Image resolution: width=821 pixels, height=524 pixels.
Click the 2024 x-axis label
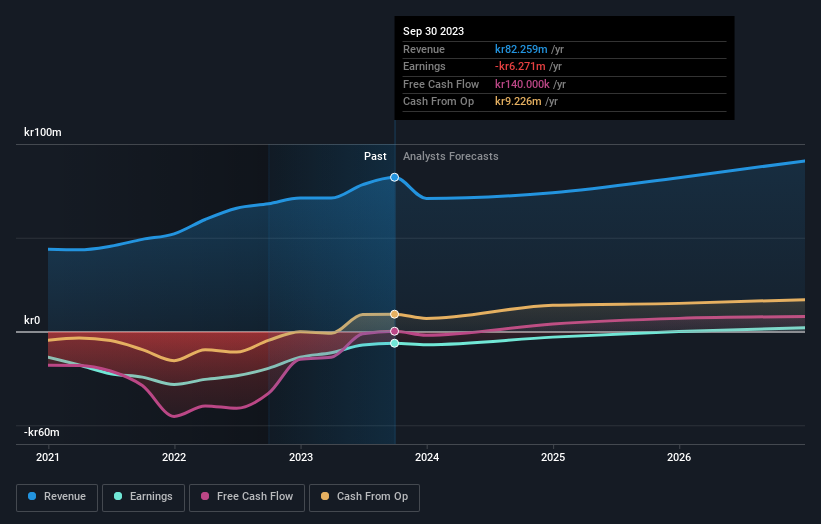(427, 457)
